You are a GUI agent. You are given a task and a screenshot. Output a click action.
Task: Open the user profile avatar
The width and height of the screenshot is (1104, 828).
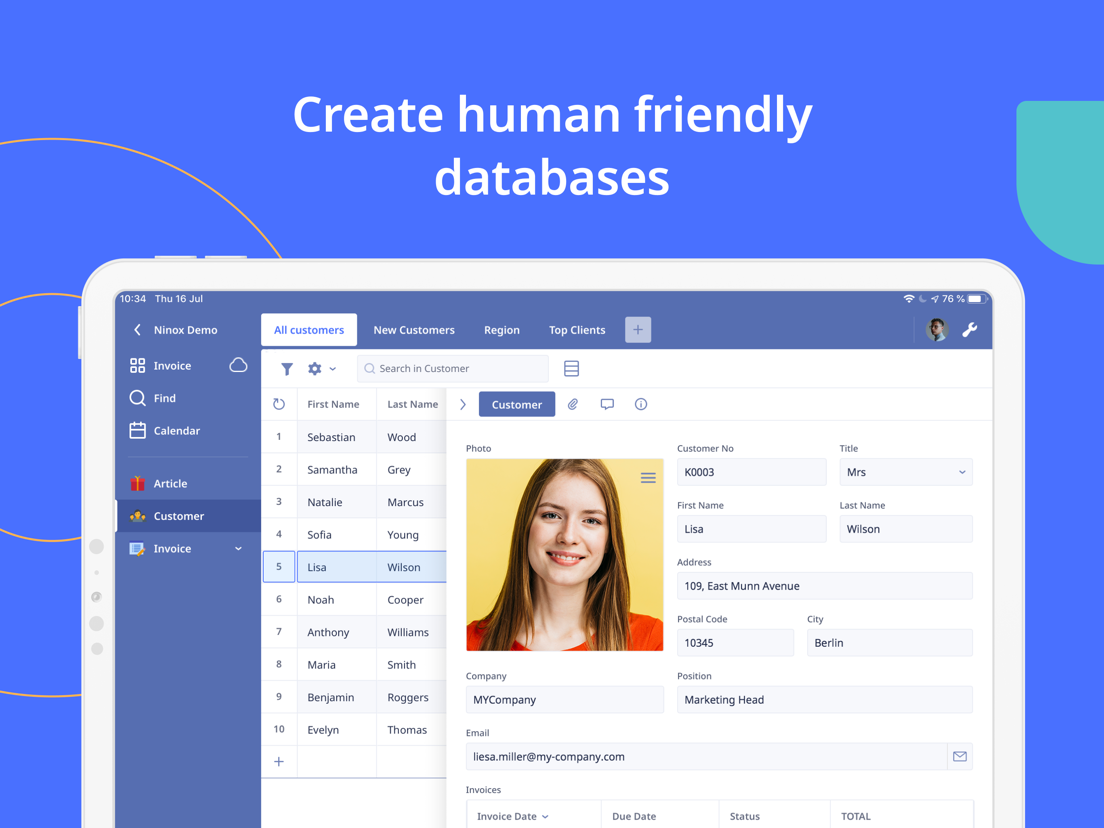pos(936,330)
